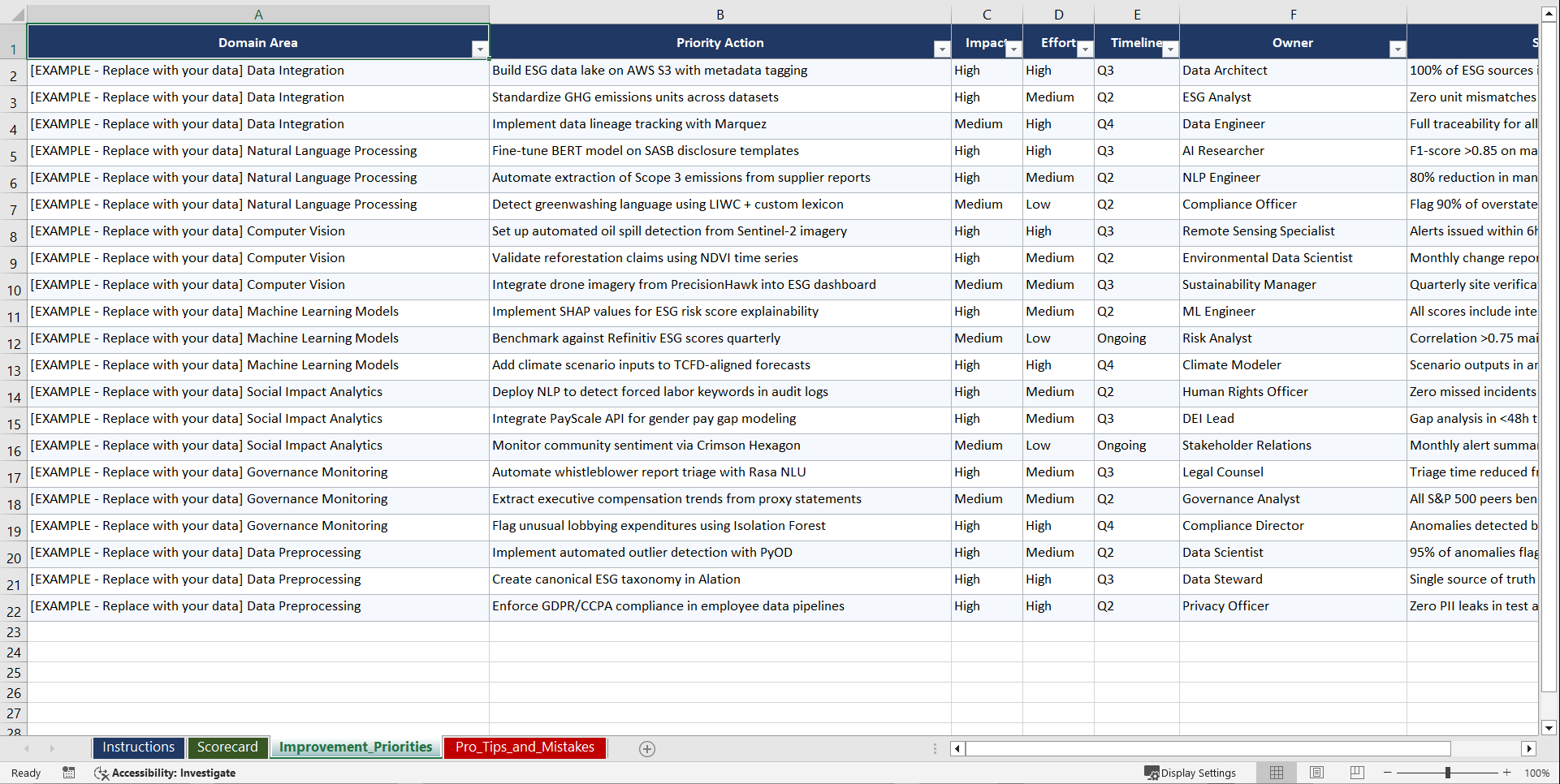Screen dimensions: 1560x784
Task: Zoom in using the plus icon
Action: click(x=1507, y=773)
